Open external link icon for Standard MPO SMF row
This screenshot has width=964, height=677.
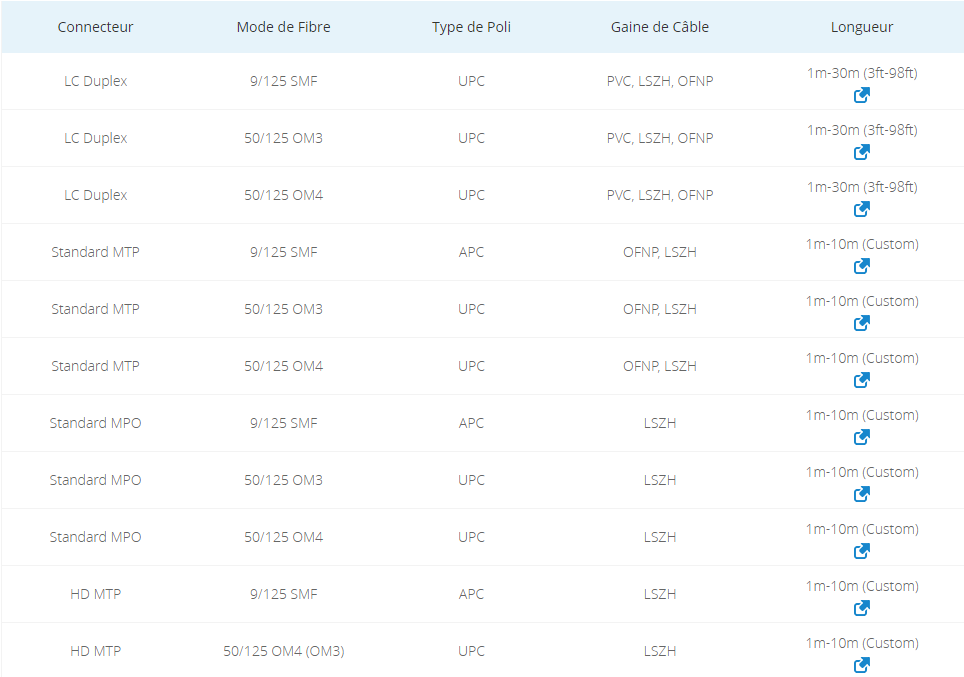861,437
